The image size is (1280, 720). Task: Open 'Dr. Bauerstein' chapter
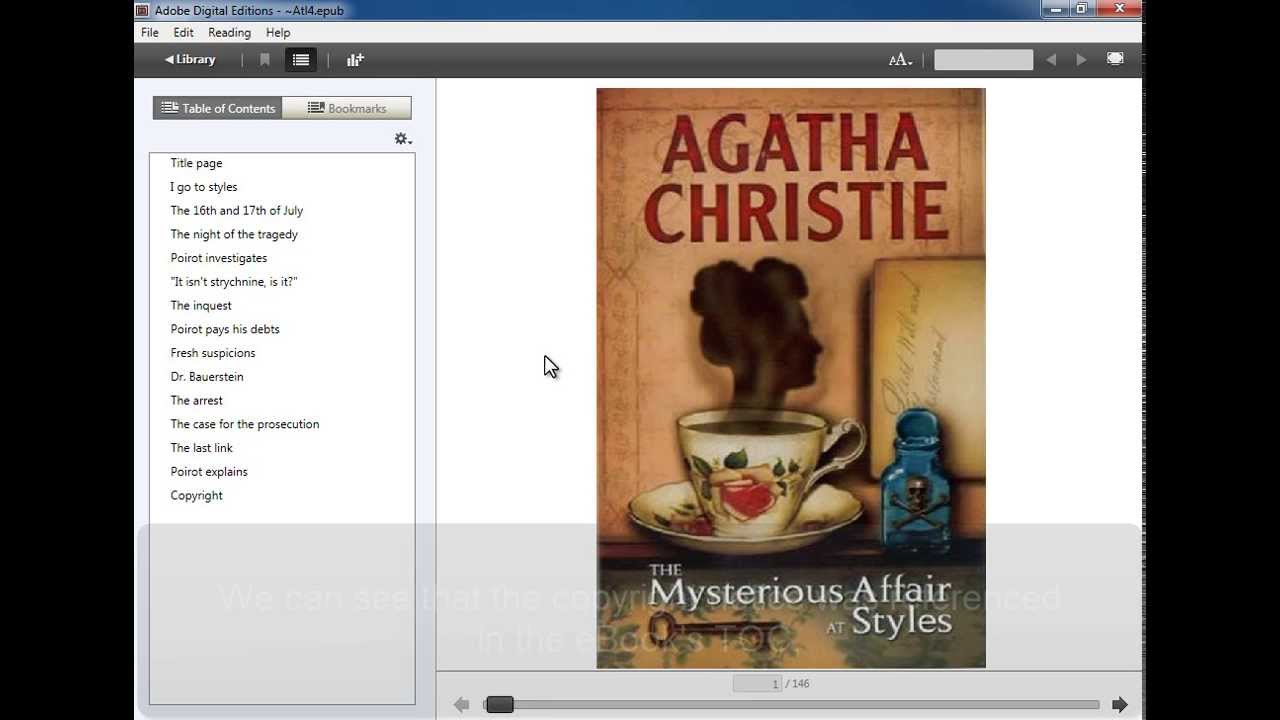[x=207, y=377]
